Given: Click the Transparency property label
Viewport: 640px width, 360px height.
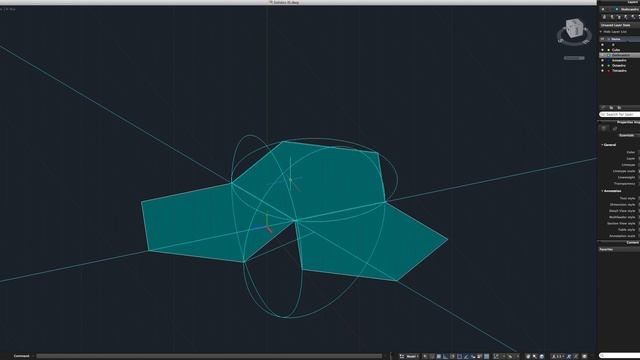Looking at the screenshot, I should (x=624, y=184).
